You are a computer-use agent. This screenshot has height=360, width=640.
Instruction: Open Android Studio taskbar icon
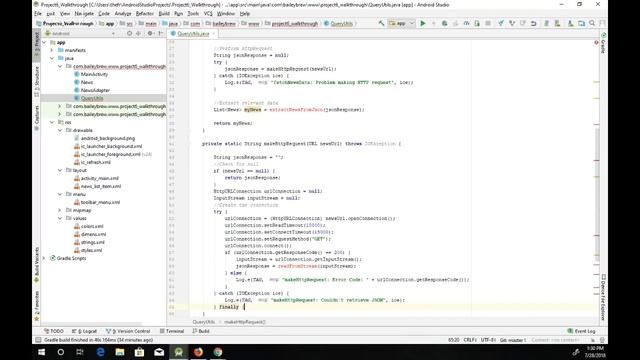(179, 352)
